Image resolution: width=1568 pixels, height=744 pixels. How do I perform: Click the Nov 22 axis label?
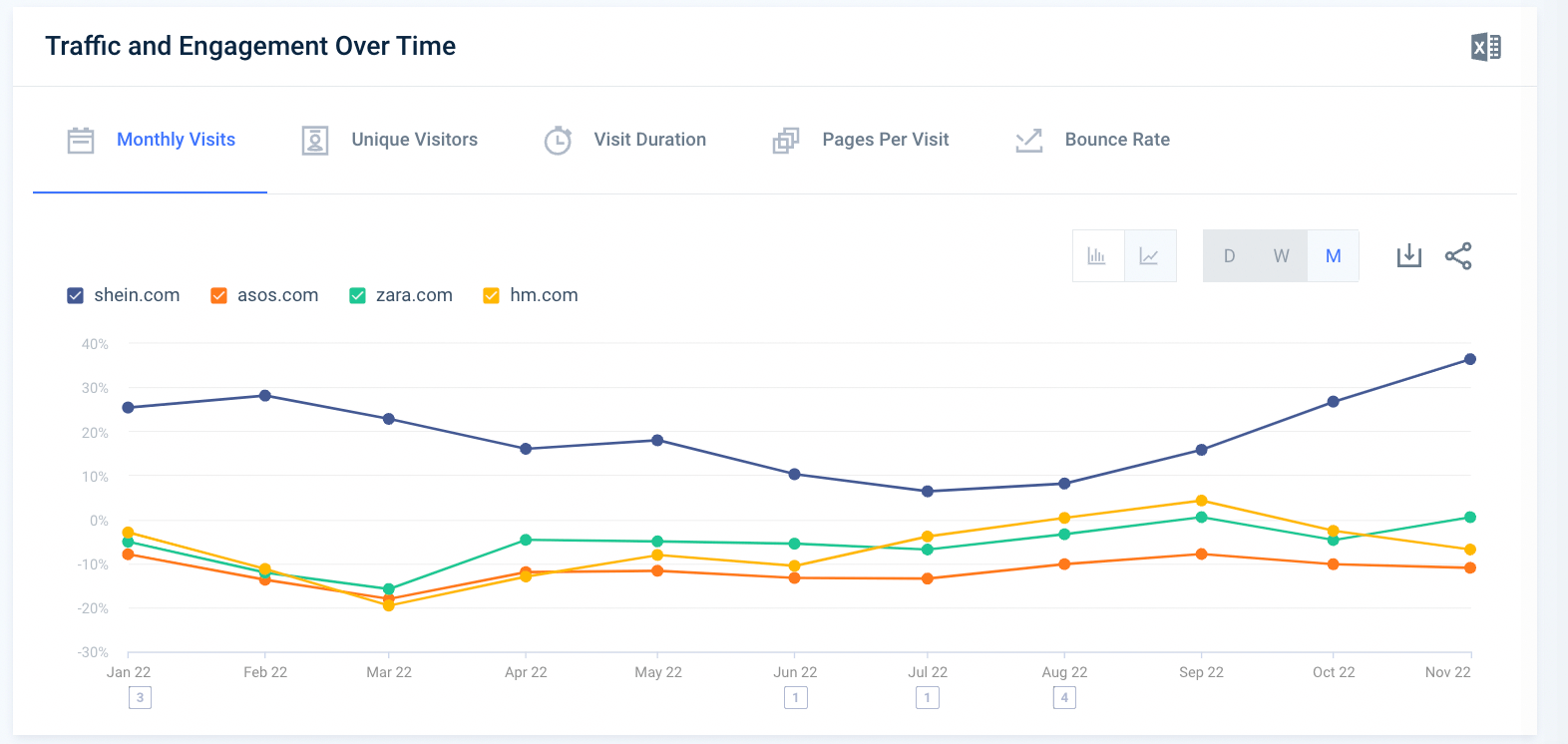pyautogui.click(x=1448, y=672)
